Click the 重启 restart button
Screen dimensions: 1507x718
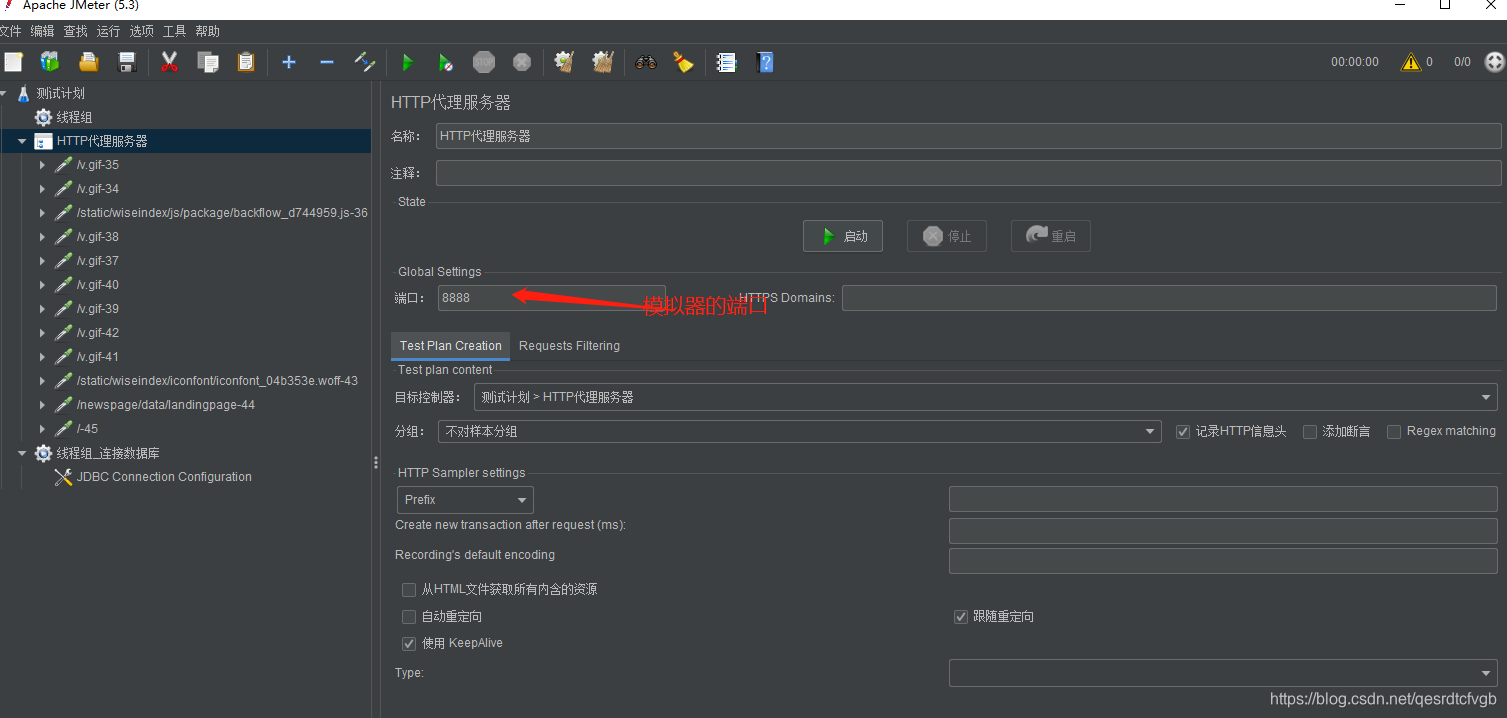(x=1051, y=236)
